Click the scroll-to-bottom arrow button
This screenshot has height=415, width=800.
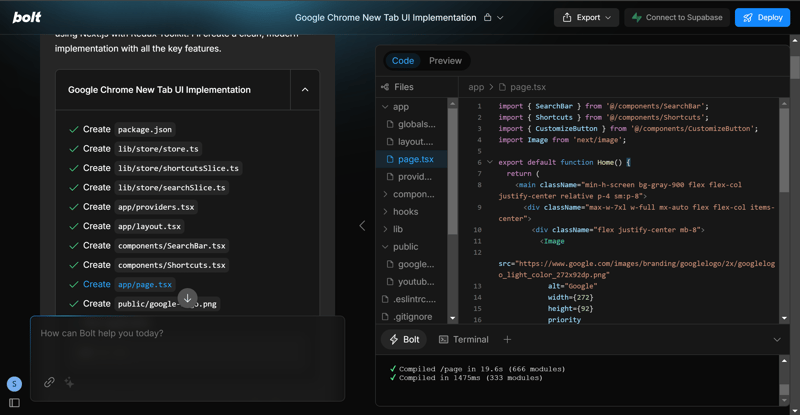pos(187,298)
